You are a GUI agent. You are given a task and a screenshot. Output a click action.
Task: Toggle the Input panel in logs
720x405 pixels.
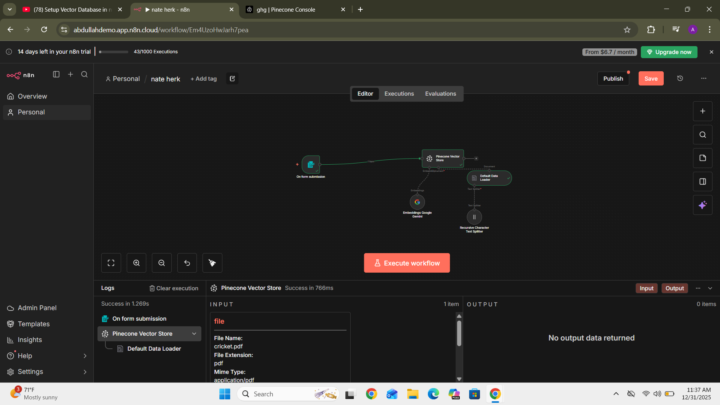coord(647,288)
